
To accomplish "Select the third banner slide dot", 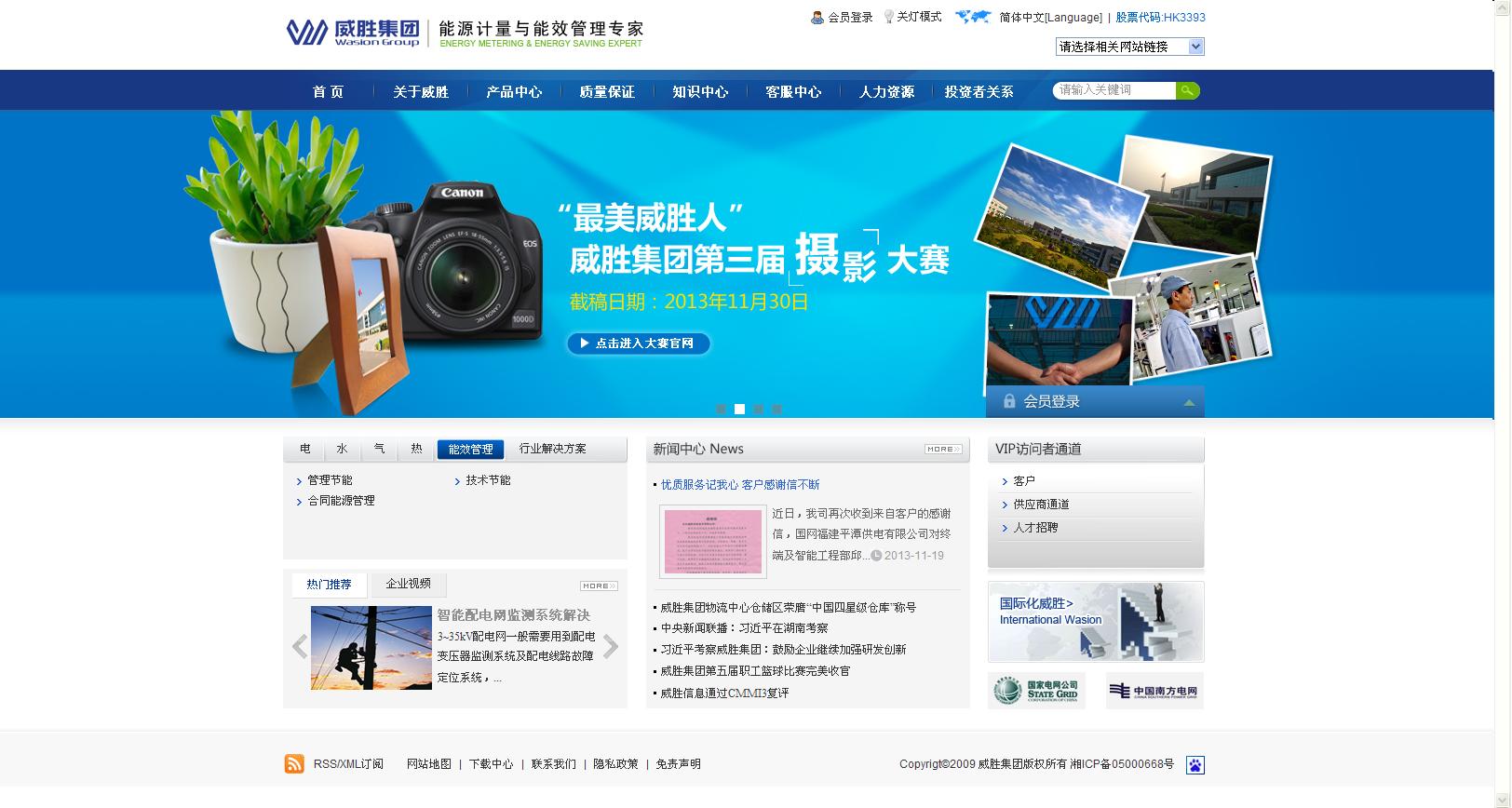I will [x=758, y=409].
